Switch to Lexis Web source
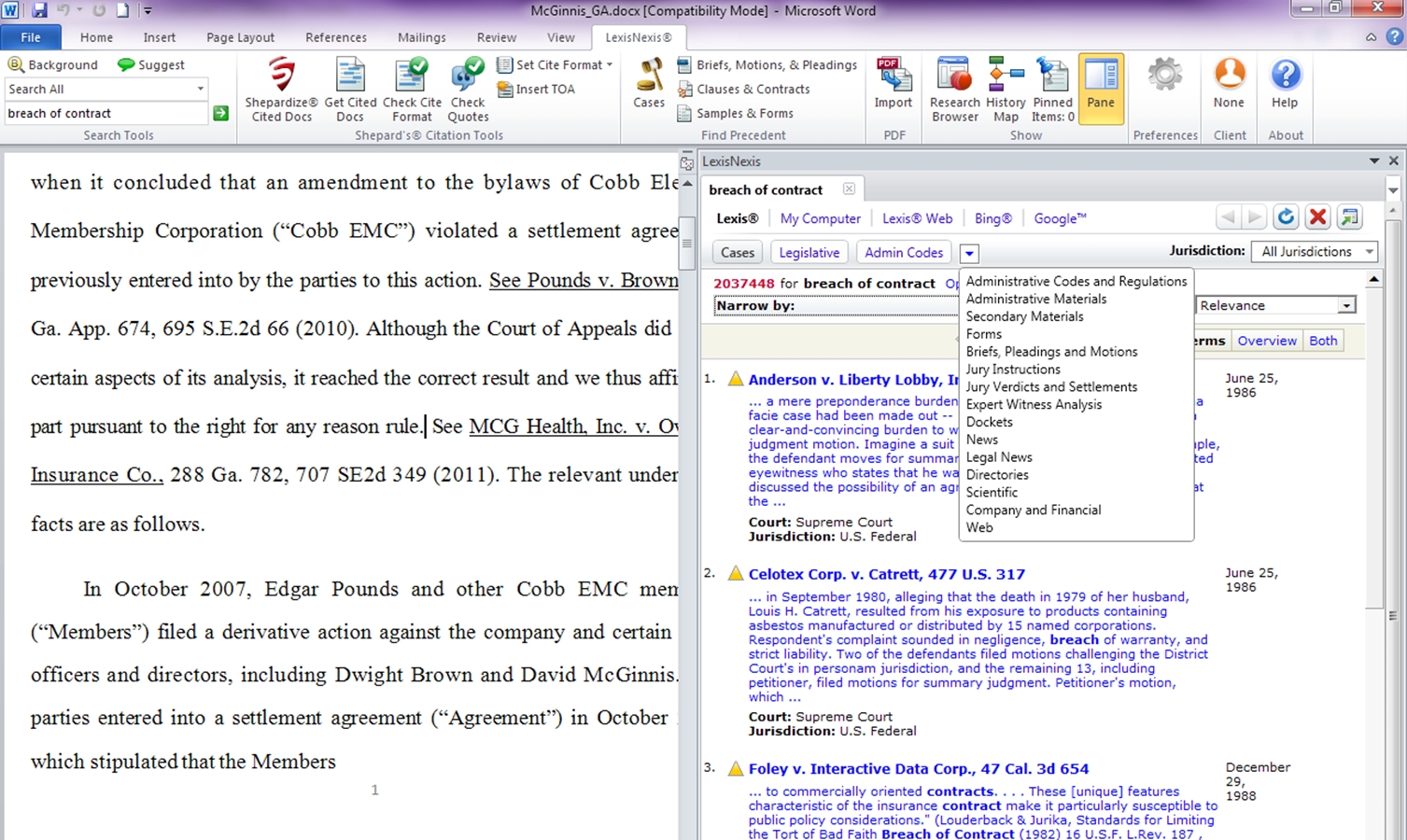 click(x=917, y=218)
